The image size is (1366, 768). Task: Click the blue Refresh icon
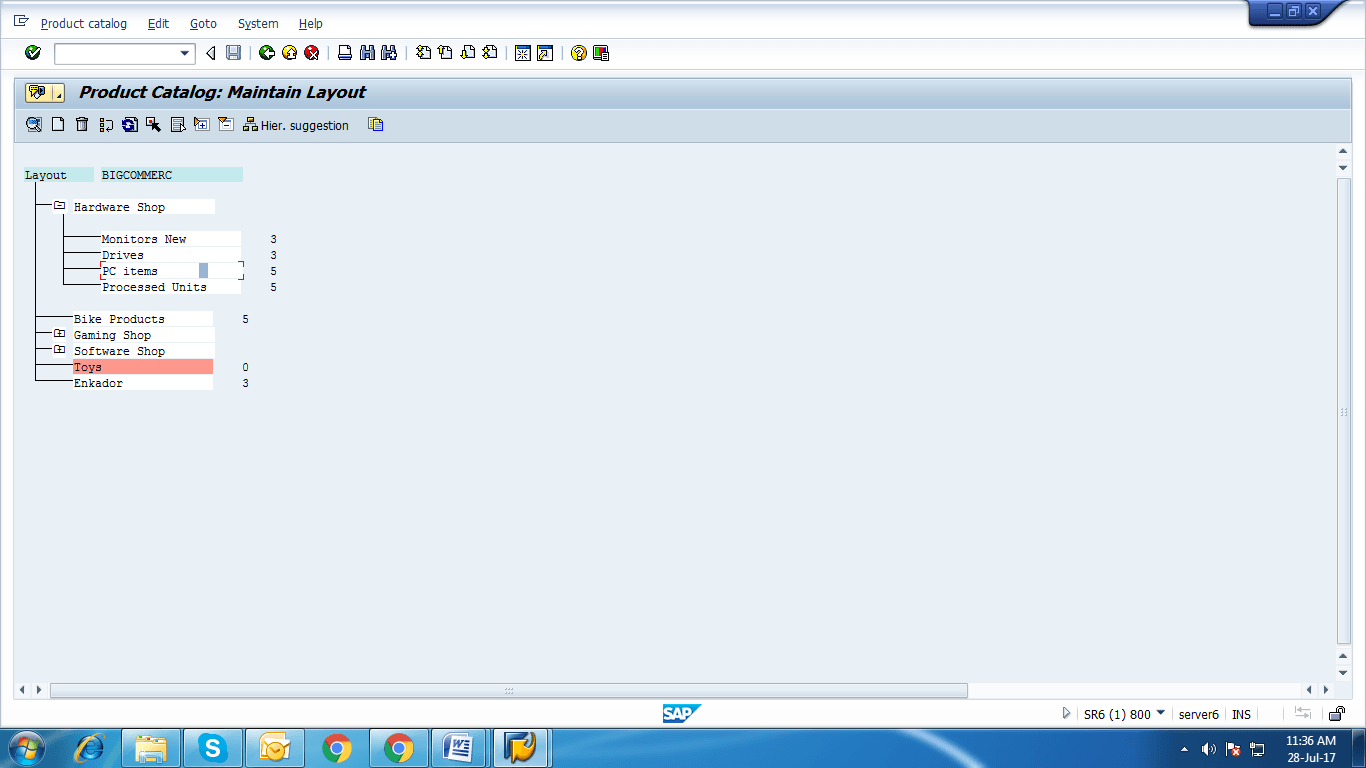coord(130,124)
